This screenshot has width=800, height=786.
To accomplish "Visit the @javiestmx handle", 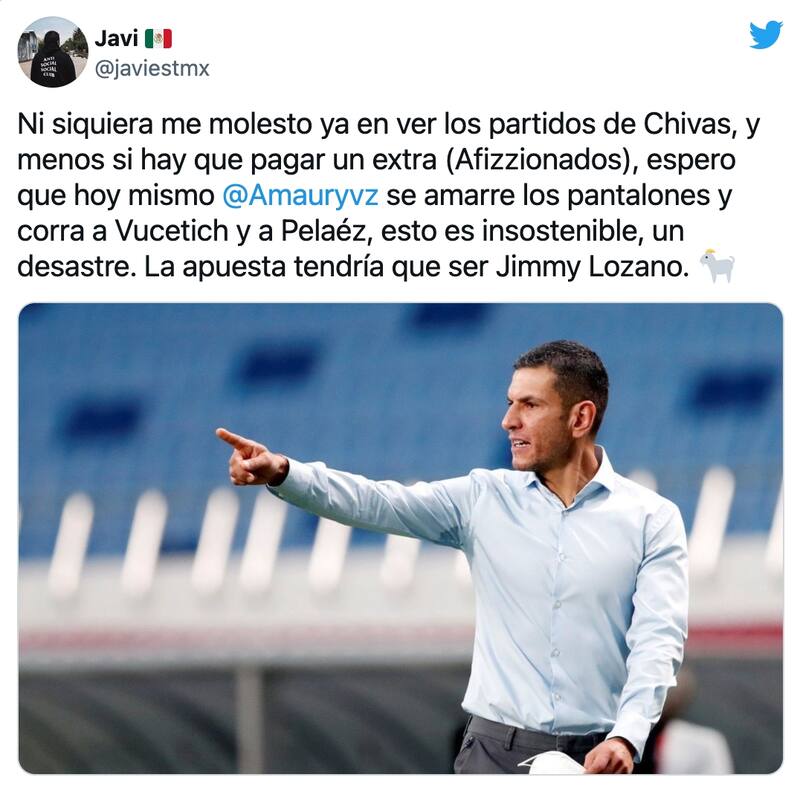I will (152, 68).
